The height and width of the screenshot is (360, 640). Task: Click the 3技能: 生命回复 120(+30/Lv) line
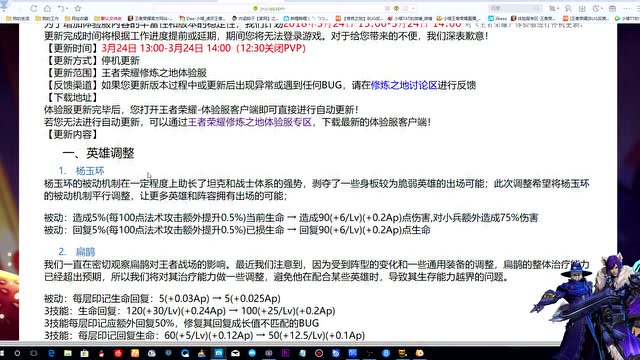pos(190,311)
